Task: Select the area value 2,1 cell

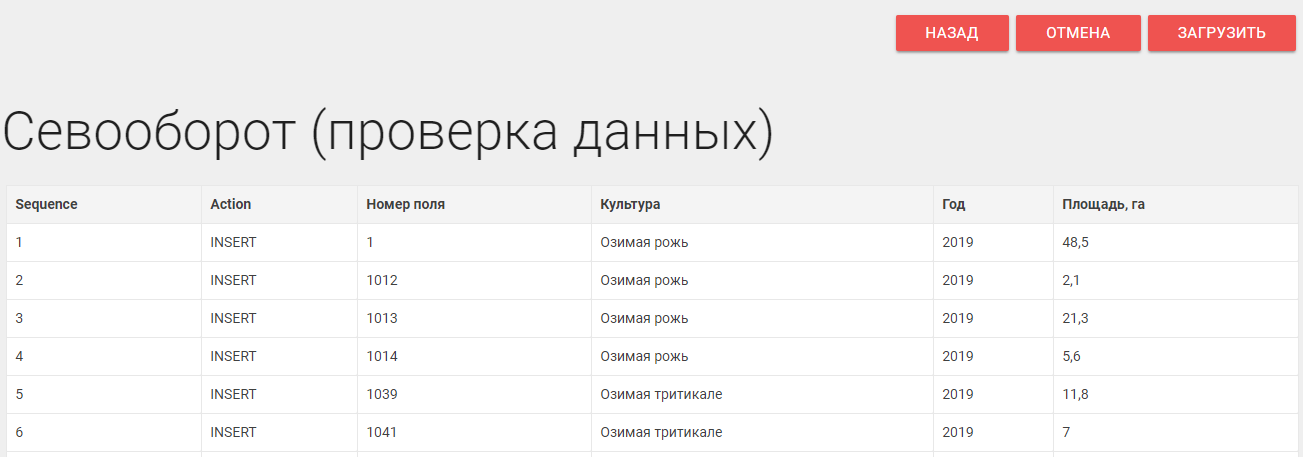Action: click(x=1071, y=280)
